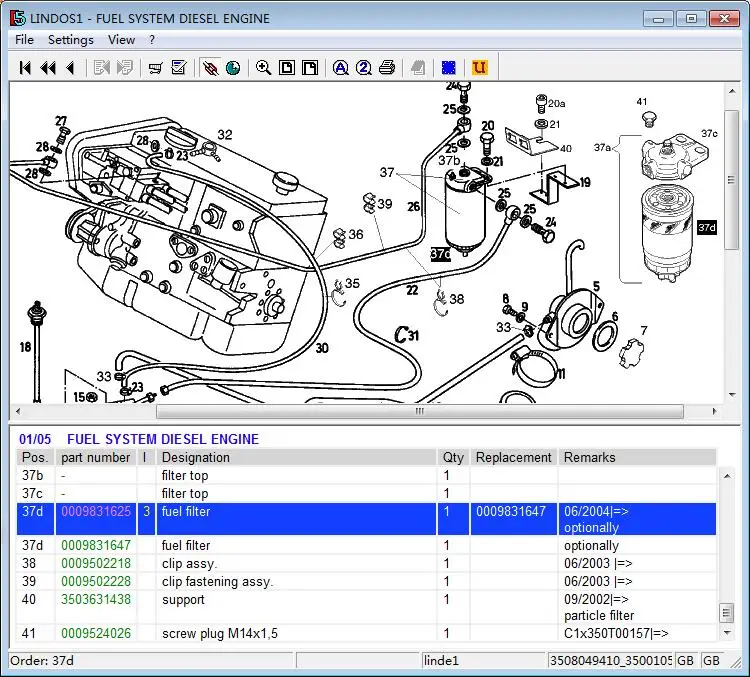Open the Settings menu
The height and width of the screenshot is (677, 750).
pos(71,40)
